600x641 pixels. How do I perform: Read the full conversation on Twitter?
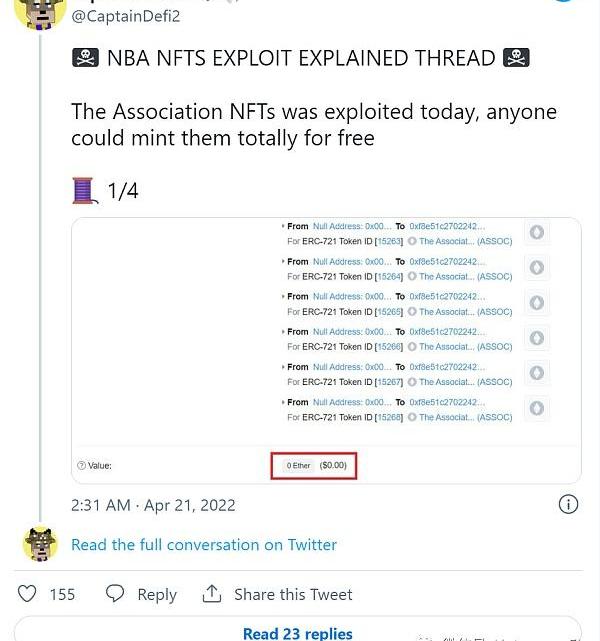tap(204, 545)
